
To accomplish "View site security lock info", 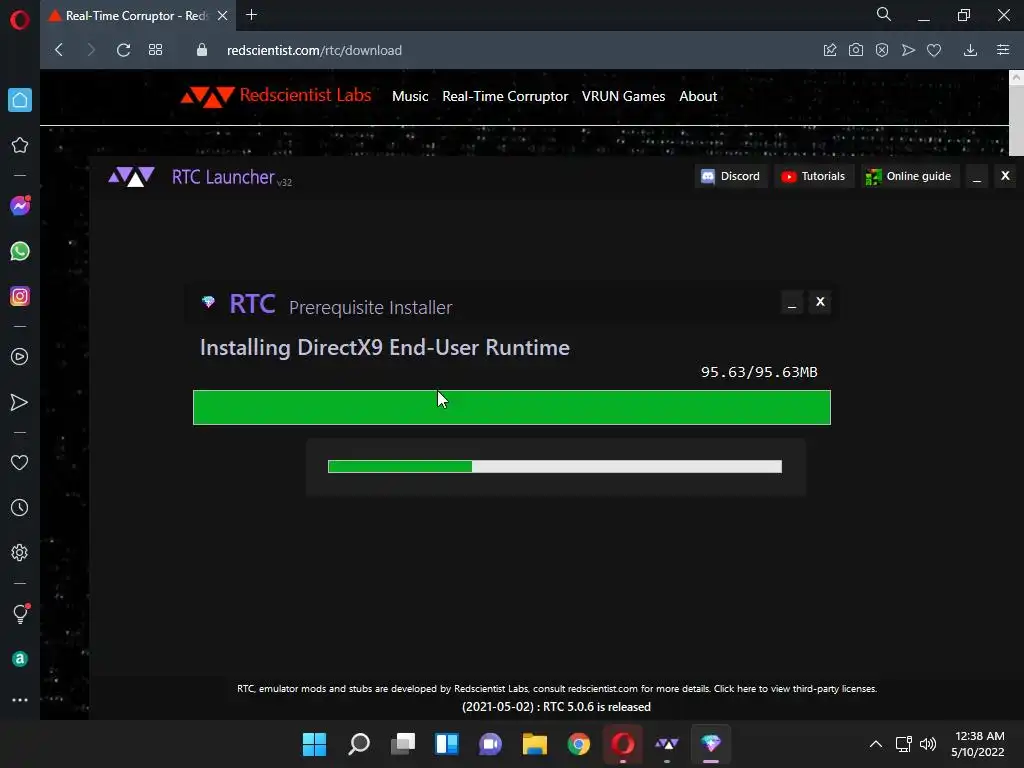I will (x=202, y=50).
